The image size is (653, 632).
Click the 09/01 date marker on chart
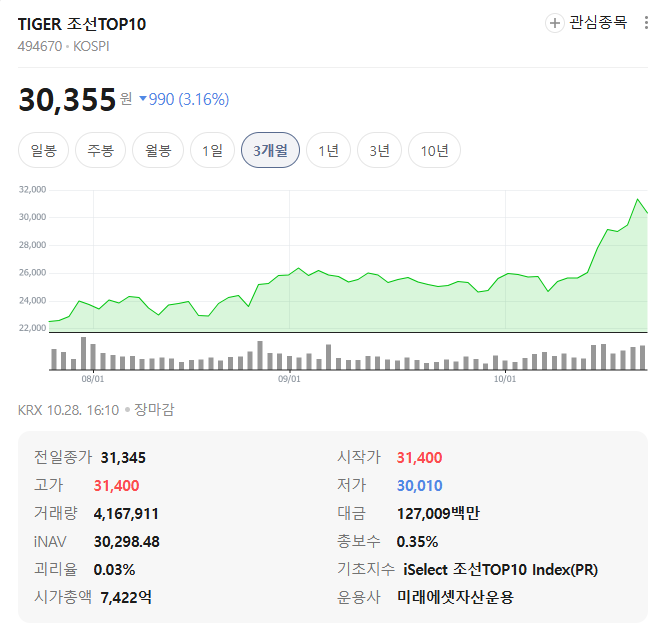(x=289, y=379)
